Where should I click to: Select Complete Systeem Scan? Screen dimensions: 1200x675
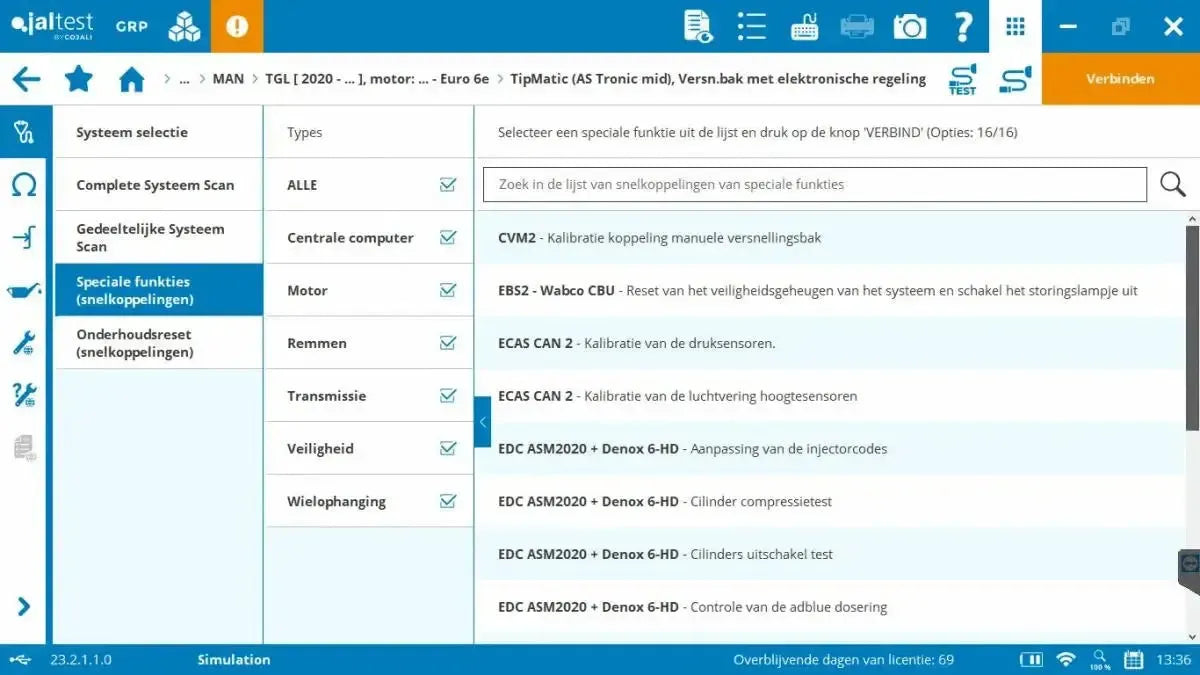158,184
